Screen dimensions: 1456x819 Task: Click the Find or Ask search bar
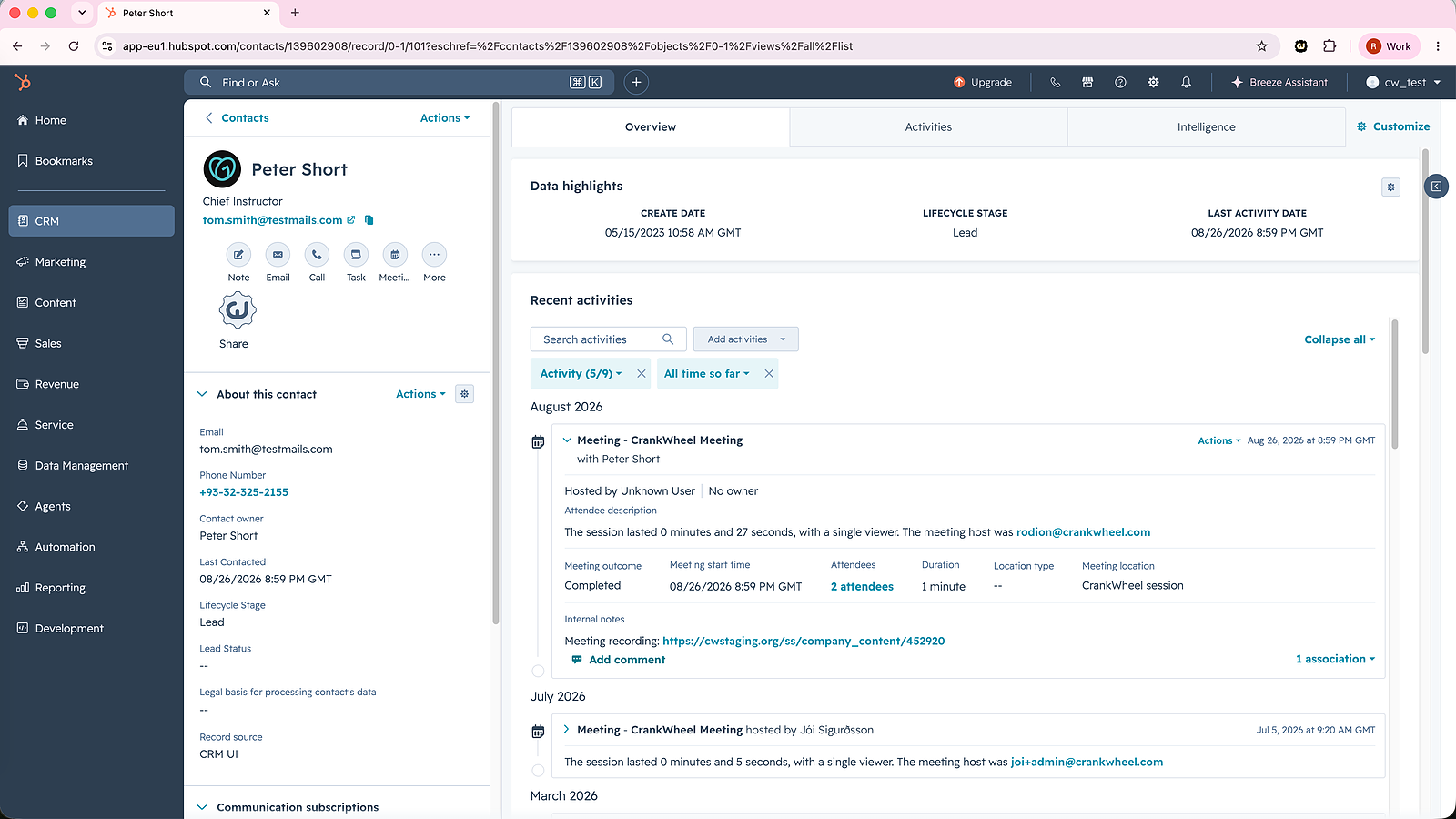pos(399,82)
